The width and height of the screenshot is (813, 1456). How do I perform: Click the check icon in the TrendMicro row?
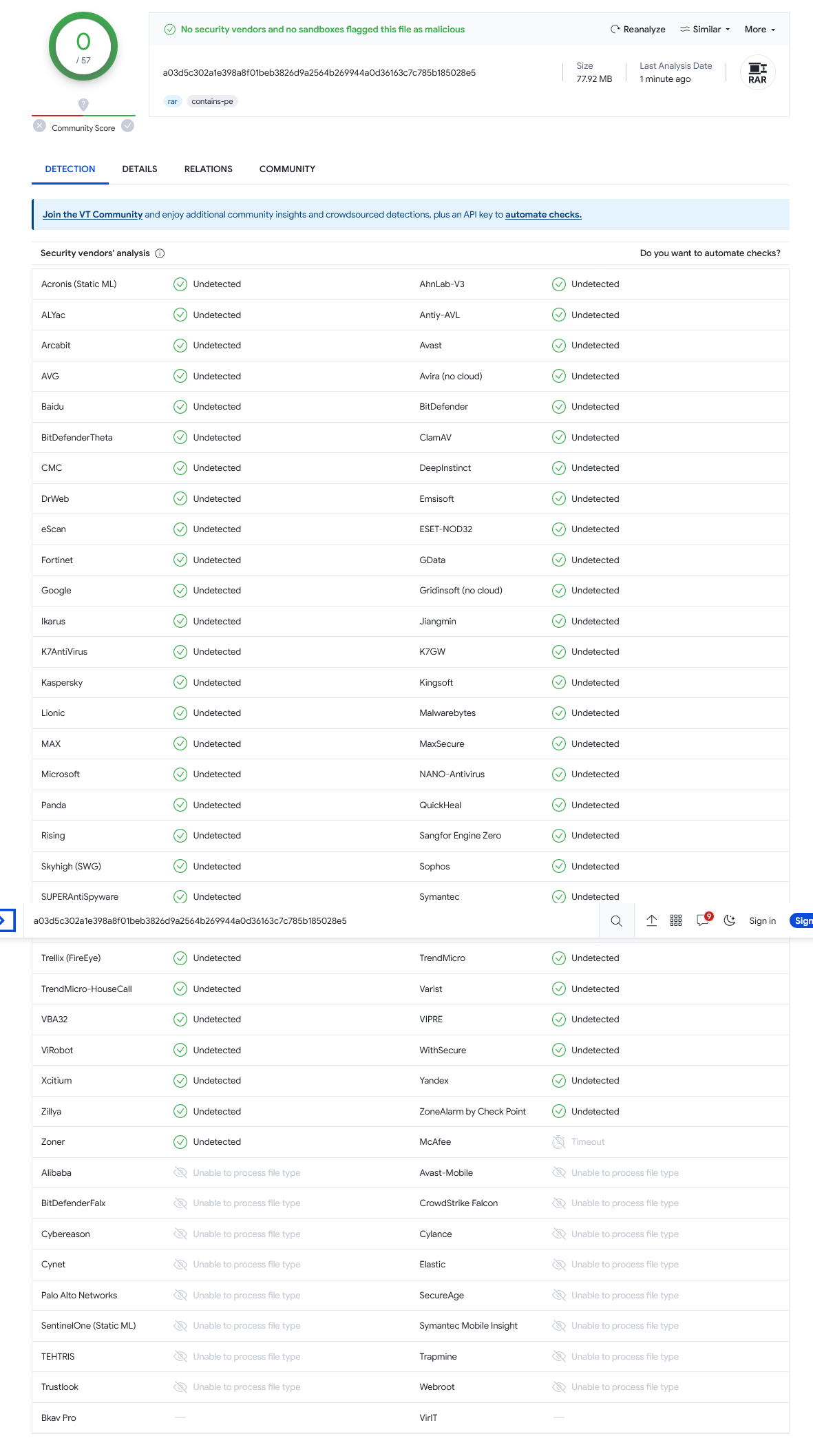point(559,958)
